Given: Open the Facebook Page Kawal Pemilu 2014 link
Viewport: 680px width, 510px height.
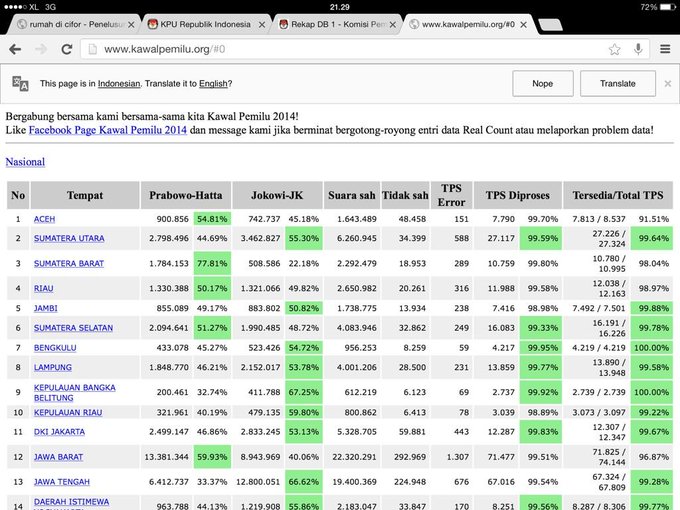Looking at the screenshot, I should [x=108, y=130].
